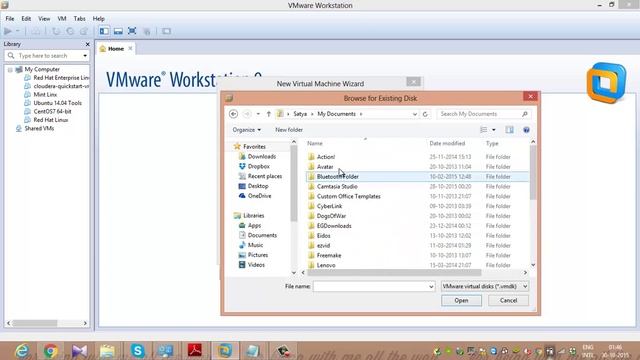
Task: Close the Home tab
Action: 130,48
